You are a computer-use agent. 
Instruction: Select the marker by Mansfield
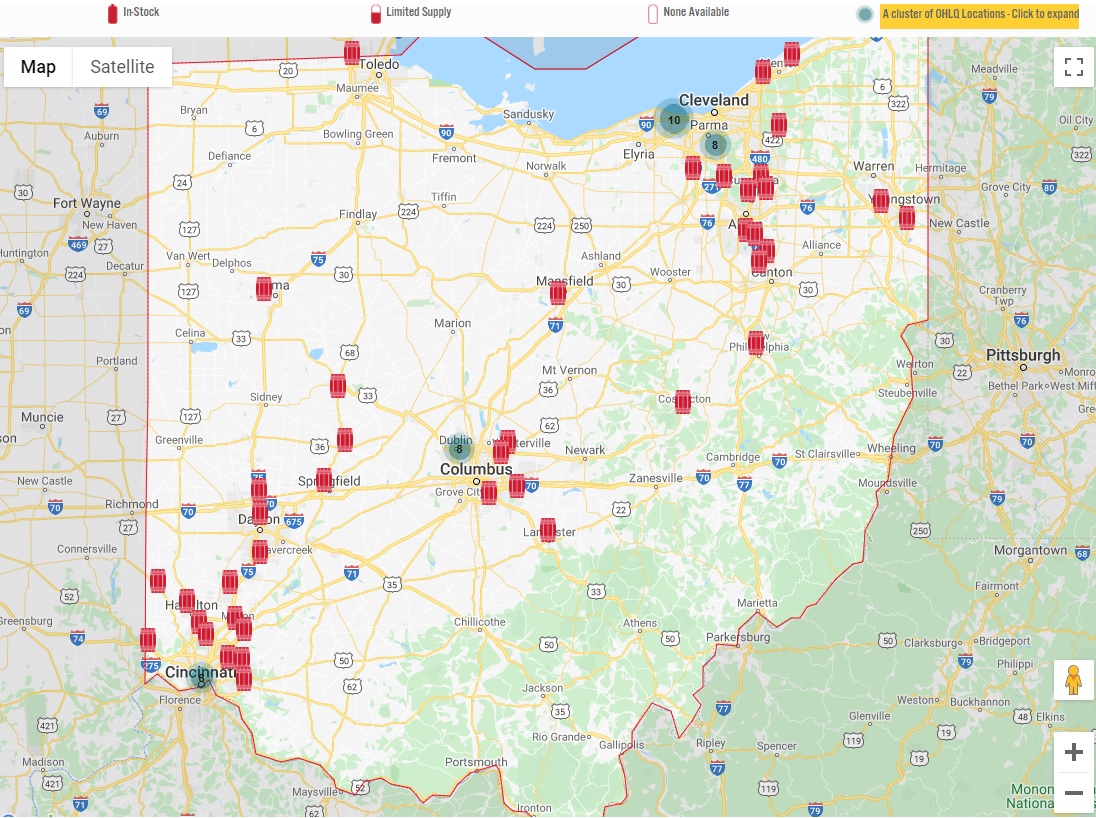tap(557, 291)
